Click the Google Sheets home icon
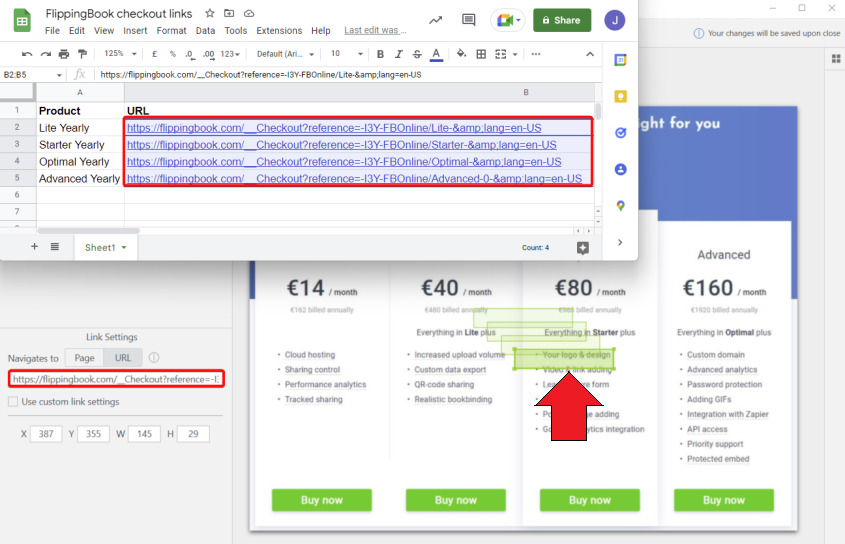 coord(22,21)
